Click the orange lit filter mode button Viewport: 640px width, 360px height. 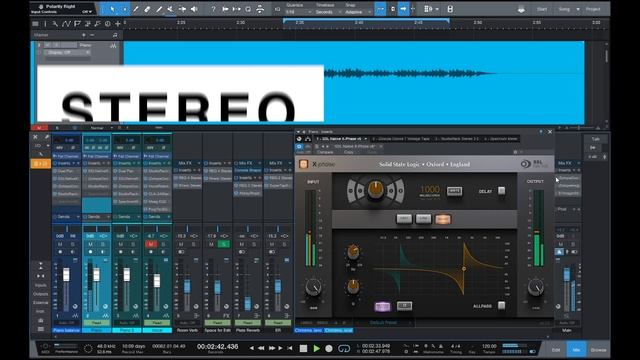[x=442, y=219]
